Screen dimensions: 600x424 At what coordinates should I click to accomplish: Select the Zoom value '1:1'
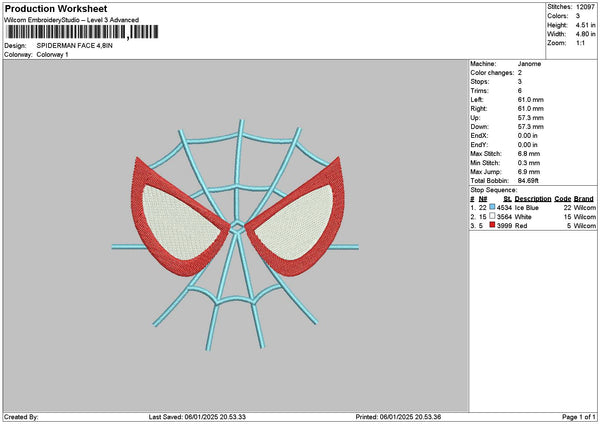click(580, 43)
